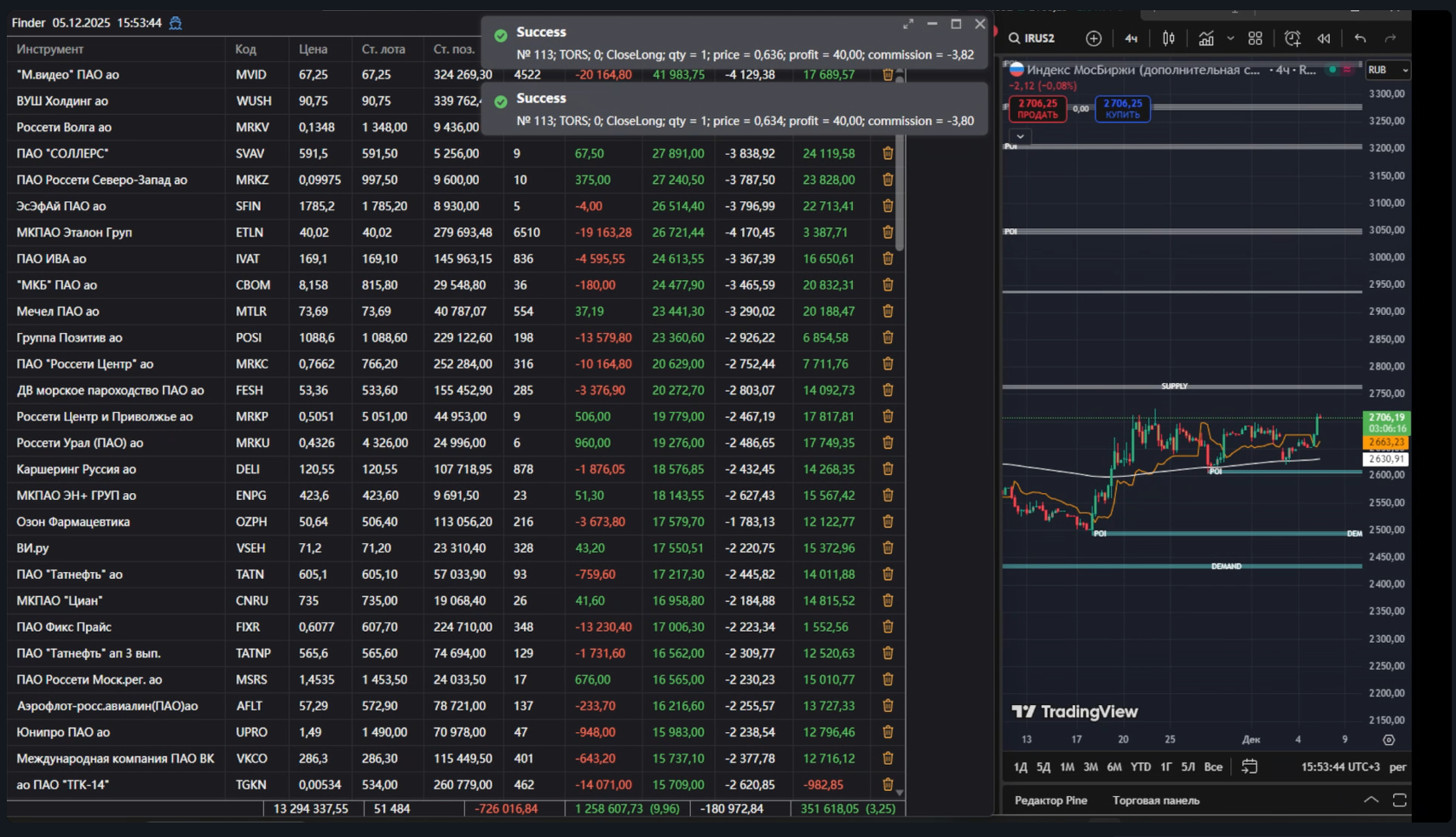Screen dimensions: 1456x837
Task: Click the red ПРОДАТЬ sell button
Action: point(1038,109)
